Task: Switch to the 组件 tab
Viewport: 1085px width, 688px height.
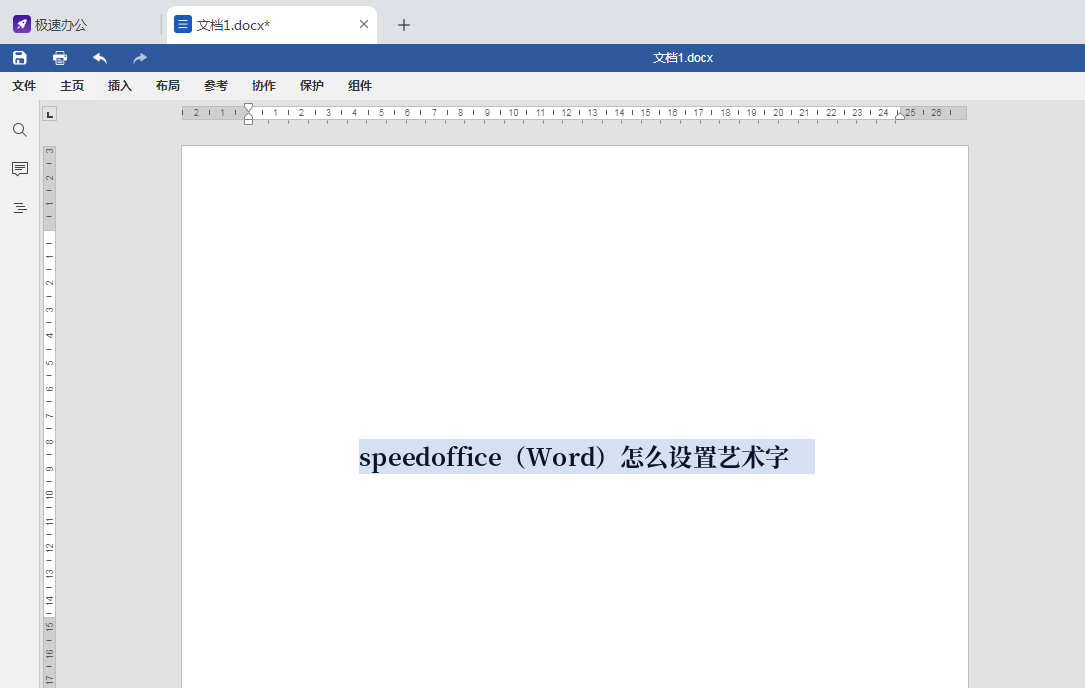Action: point(360,86)
